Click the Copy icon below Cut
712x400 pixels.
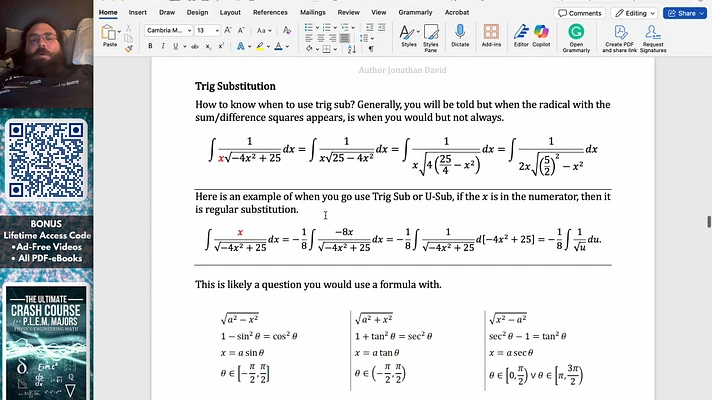[129, 38]
